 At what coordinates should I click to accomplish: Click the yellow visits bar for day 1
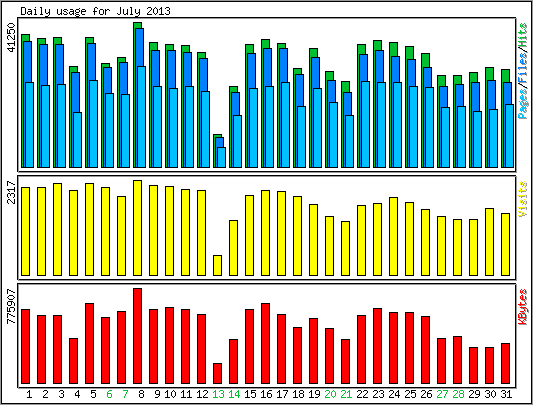click(25, 231)
